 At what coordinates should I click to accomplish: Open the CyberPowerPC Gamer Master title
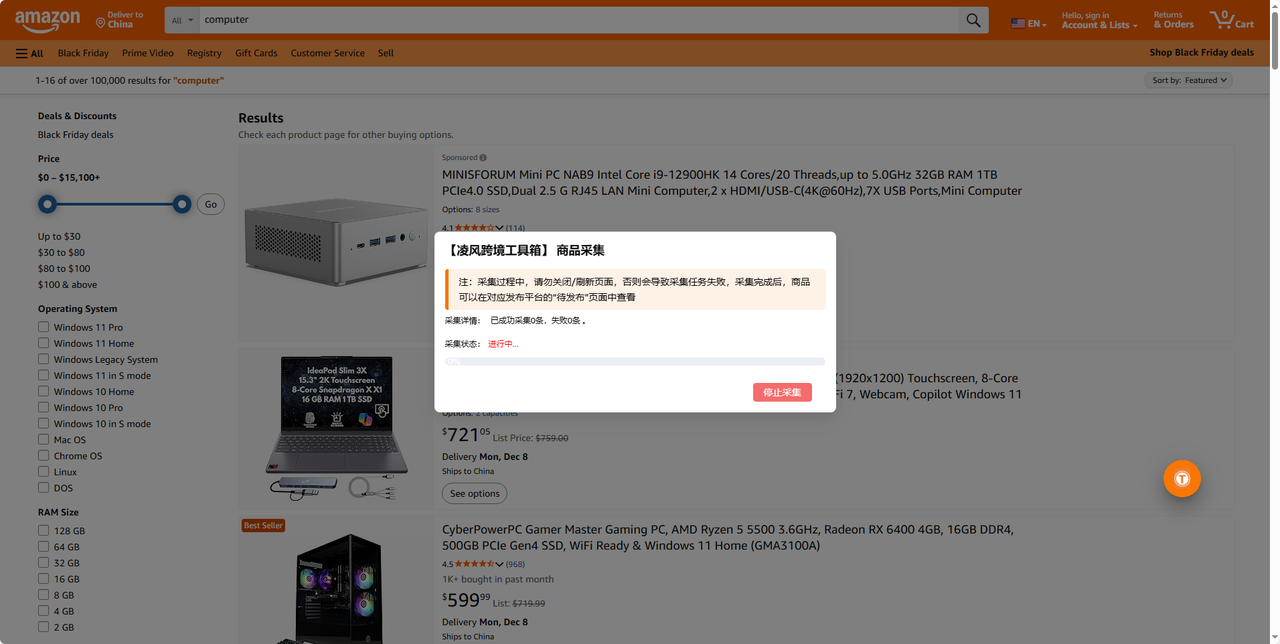(728, 537)
